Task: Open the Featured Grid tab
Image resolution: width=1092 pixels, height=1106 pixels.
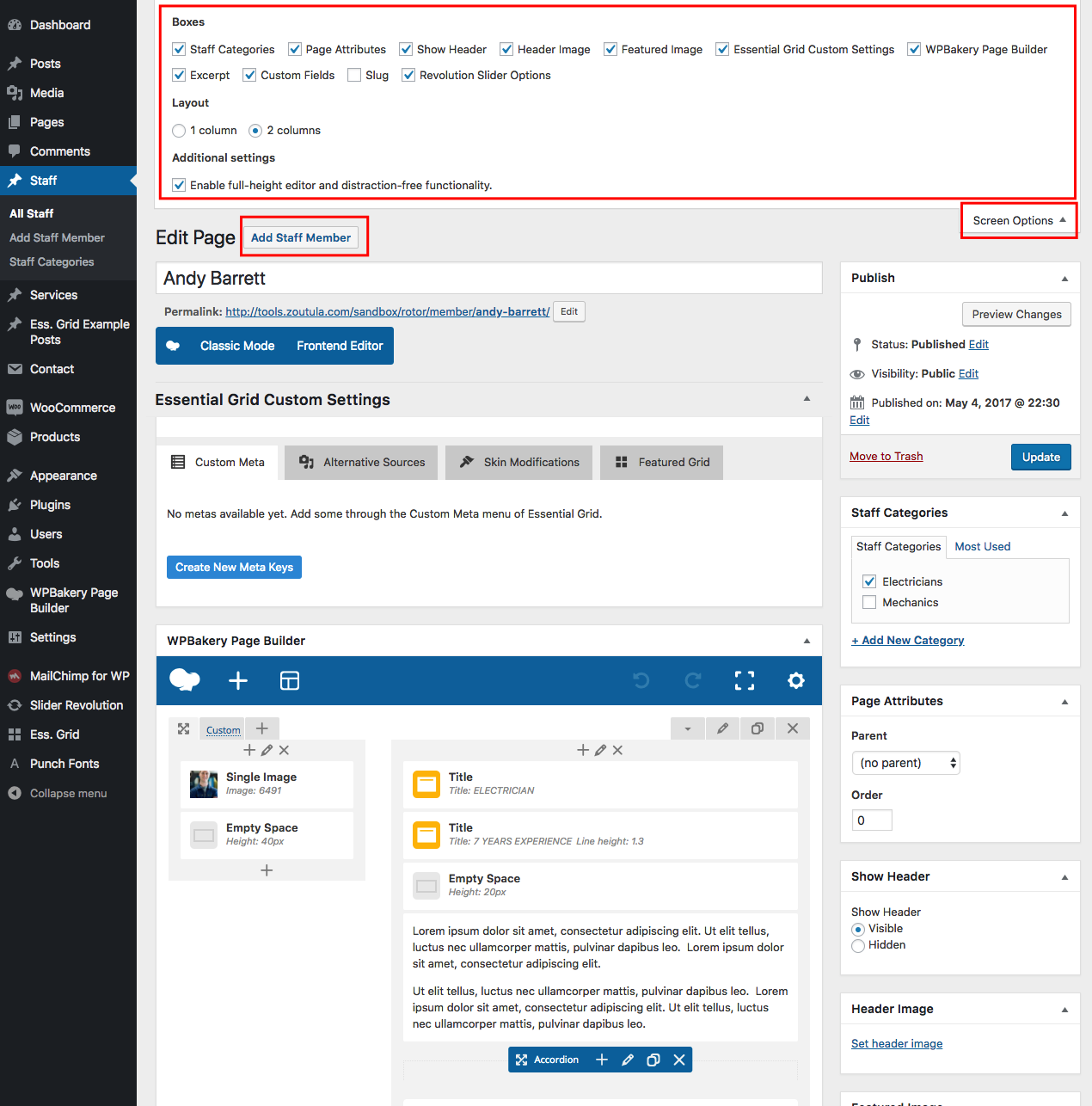Action: point(662,462)
